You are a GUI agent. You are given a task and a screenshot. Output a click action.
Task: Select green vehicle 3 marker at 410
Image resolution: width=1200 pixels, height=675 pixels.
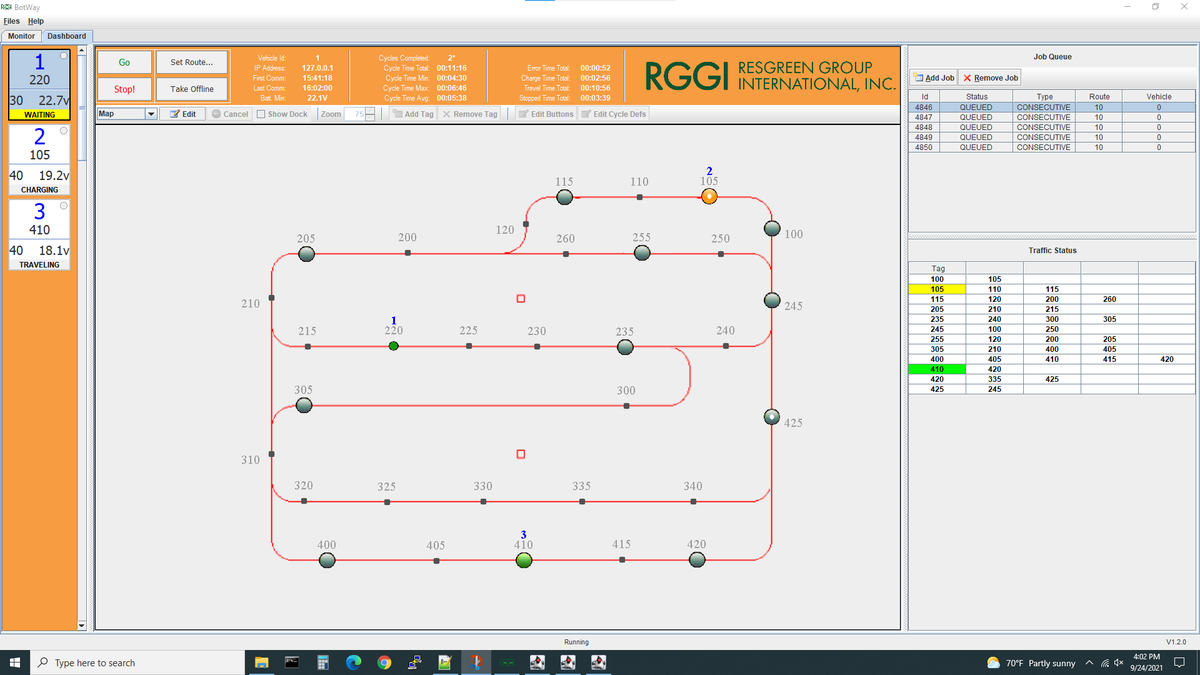[523, 560]
